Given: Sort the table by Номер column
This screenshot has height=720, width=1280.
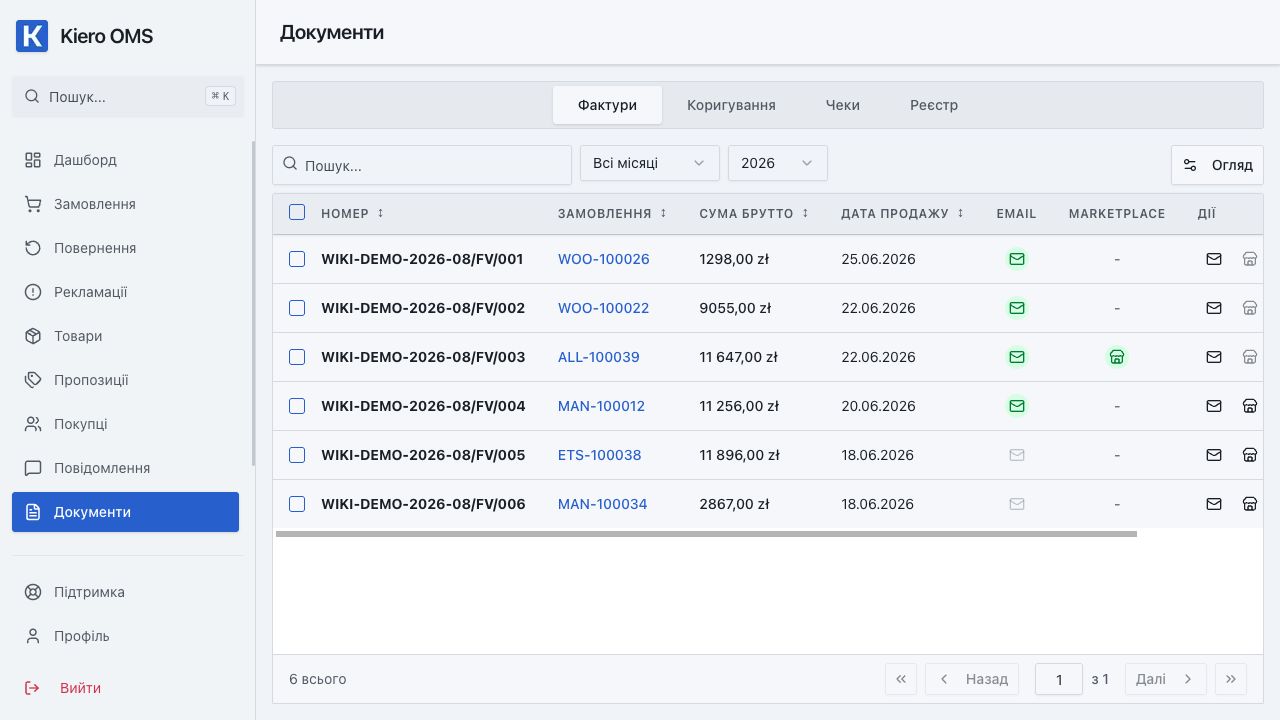Looking at the screenshot, I should [x=352, y=213].
